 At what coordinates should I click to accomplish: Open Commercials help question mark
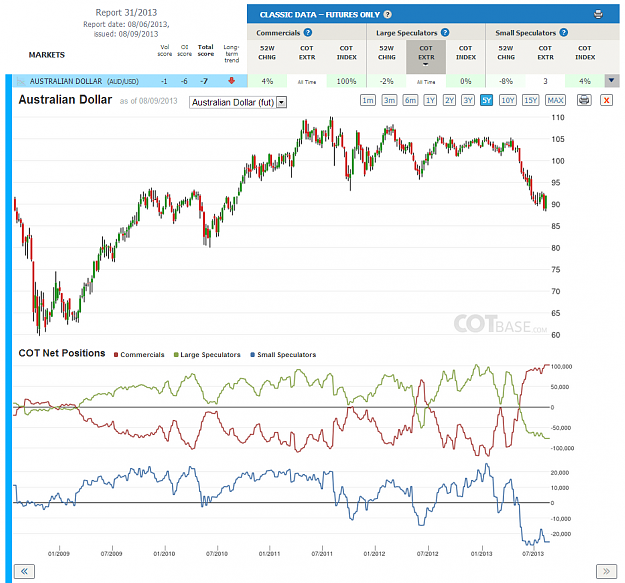click(308, 32)
